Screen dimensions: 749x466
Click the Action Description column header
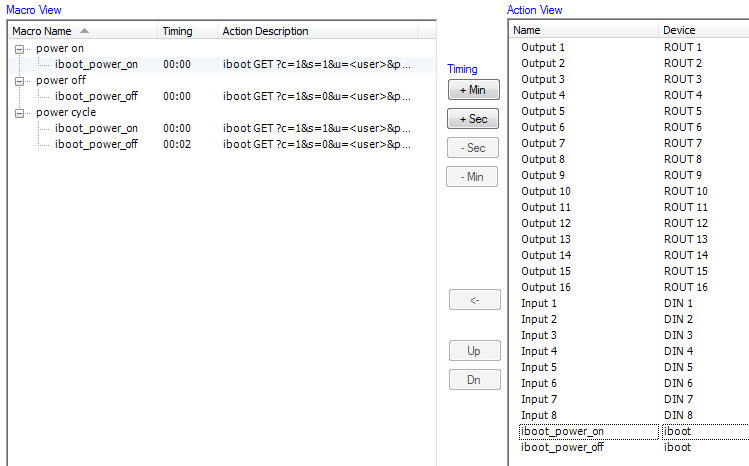(317, 31)
